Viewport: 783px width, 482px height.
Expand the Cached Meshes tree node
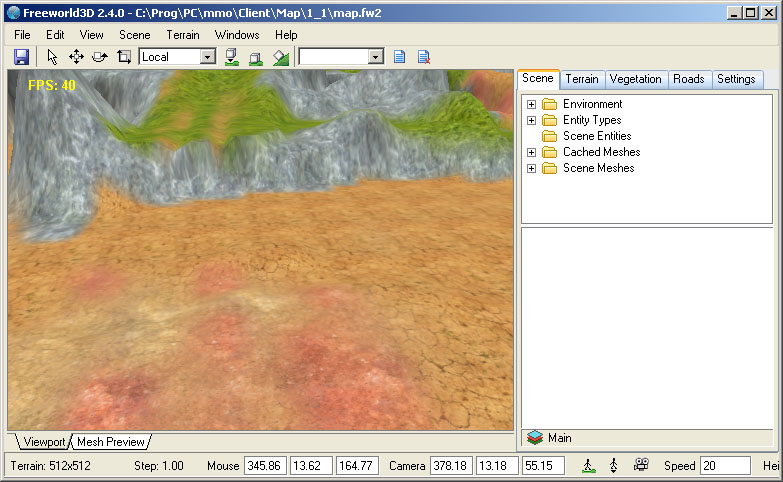531,152
